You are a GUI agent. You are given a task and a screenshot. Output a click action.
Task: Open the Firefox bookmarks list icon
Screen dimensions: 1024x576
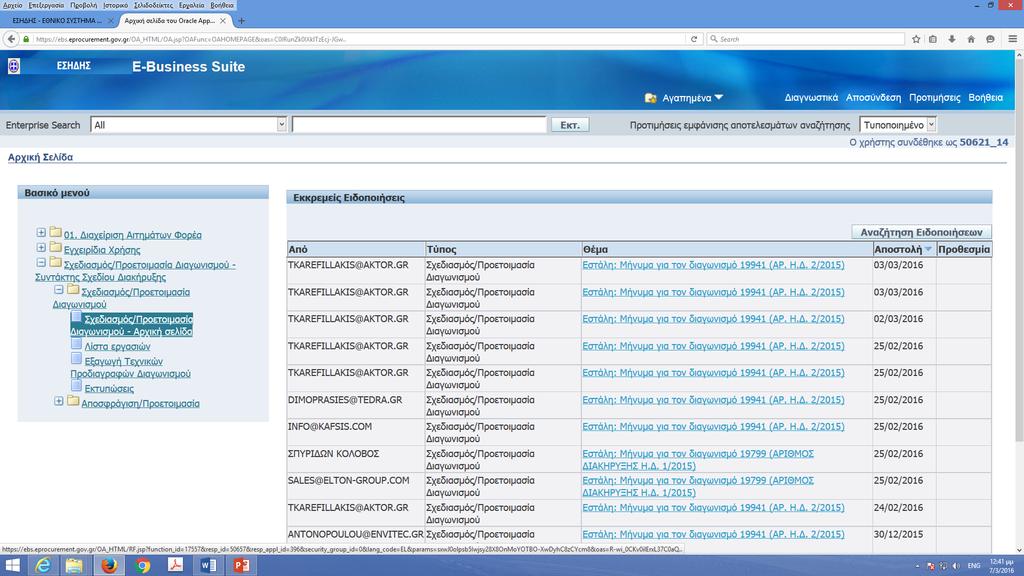coord(933,39)
